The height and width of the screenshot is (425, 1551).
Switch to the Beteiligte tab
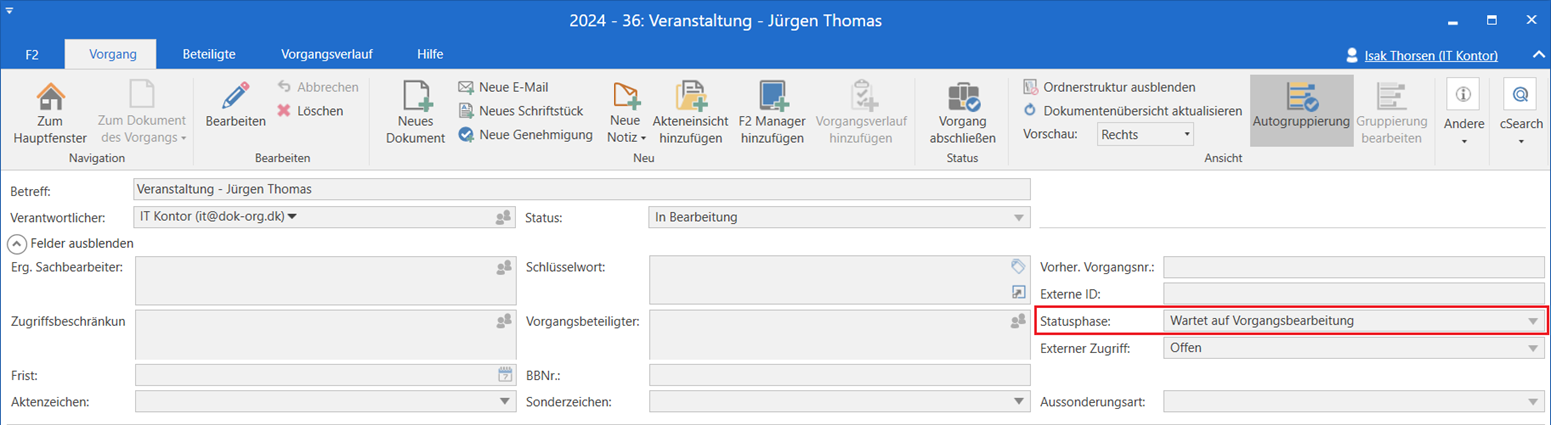pyautogui.click(x=209, y=54)
